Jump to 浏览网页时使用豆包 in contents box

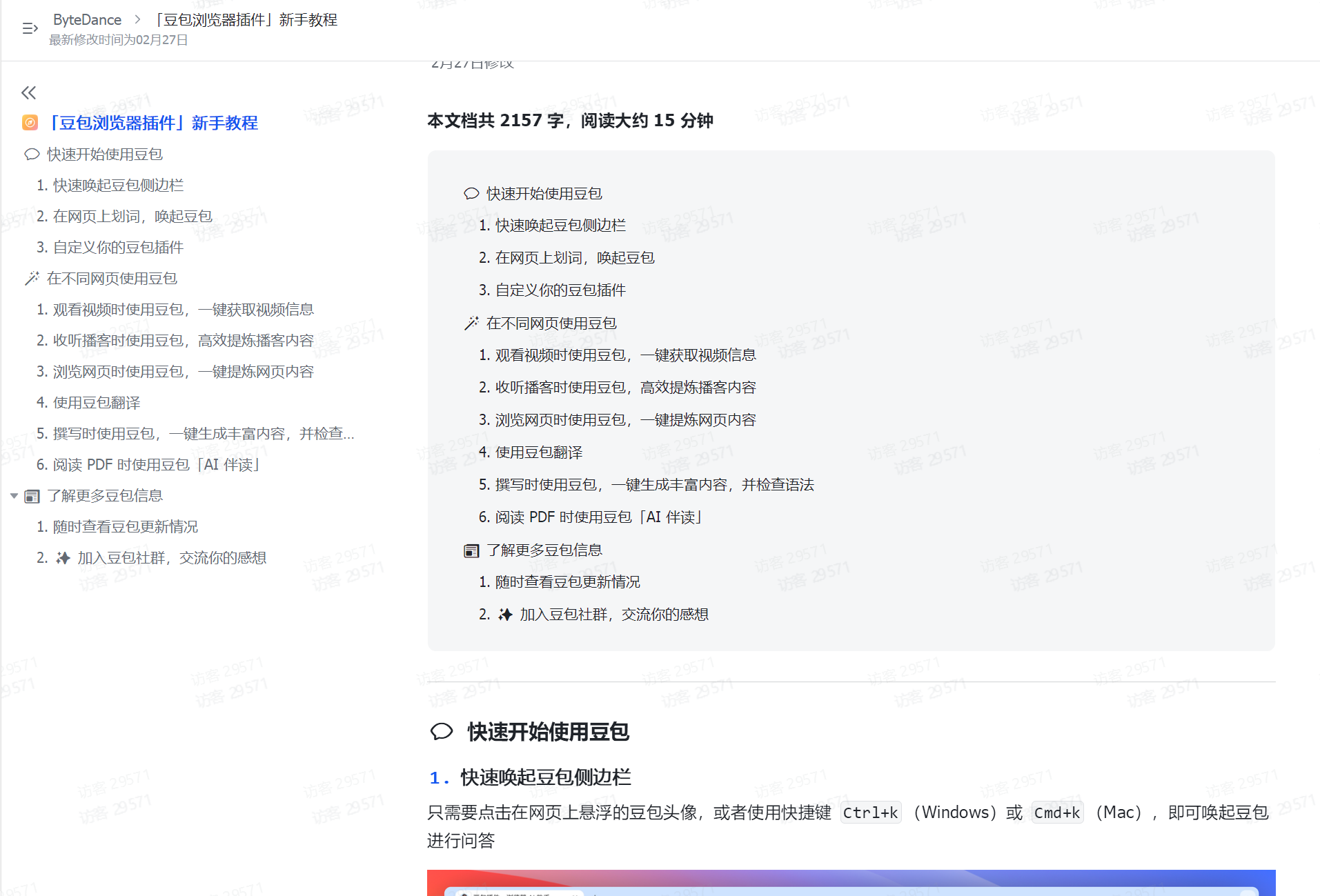618,420
